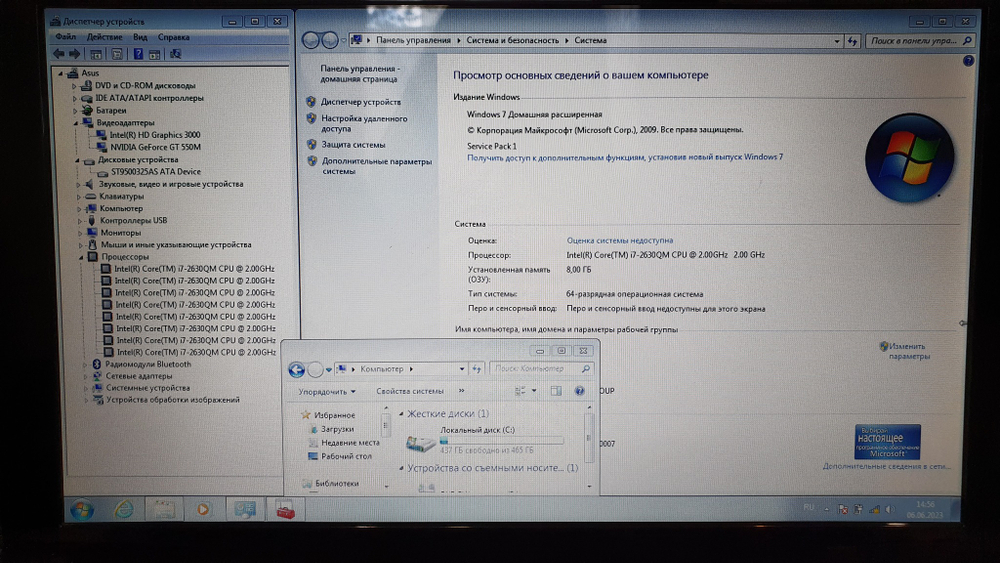Open Диспетчер устройств link in System panel
Viewport: 1000px width, 563px height.
(x=361, y=102)
